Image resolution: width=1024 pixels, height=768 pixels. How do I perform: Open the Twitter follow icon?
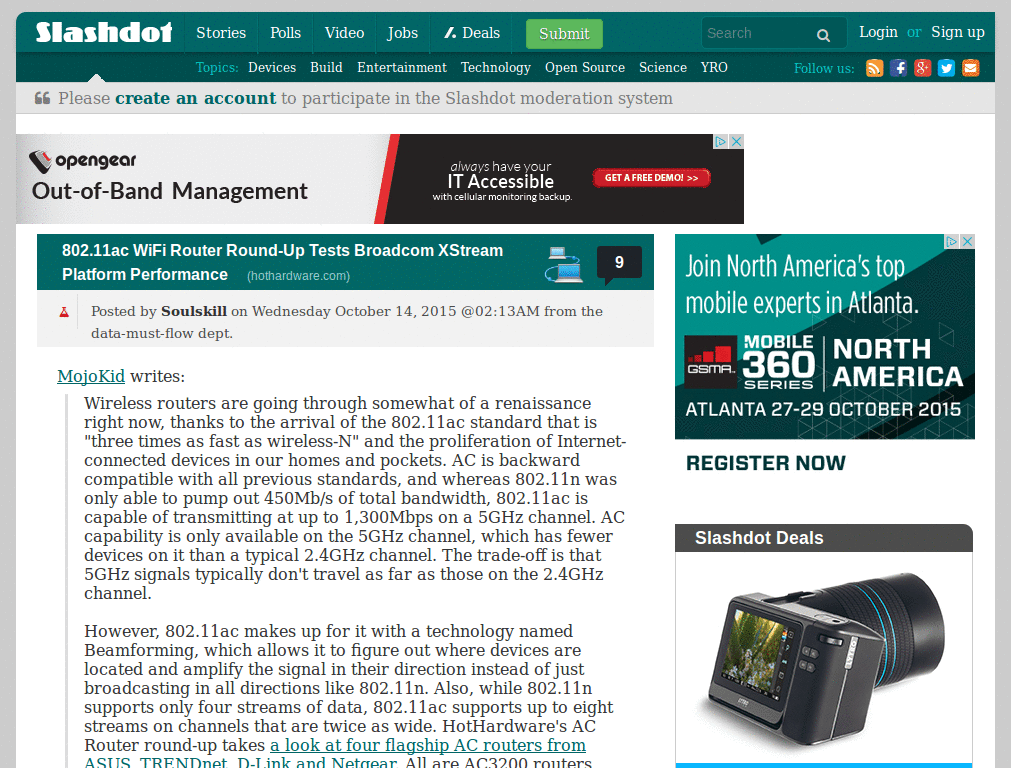pyautogui.click(x=946, y=68)
